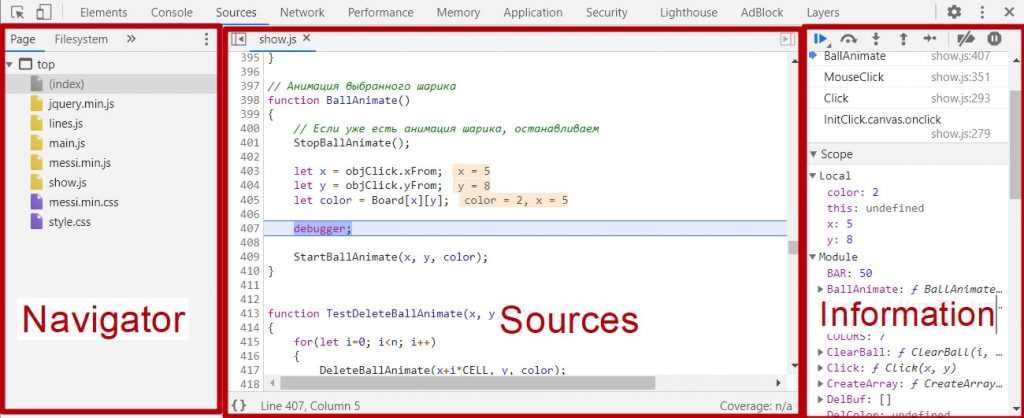This screenshot has height=418, width=1024.
Task: Toggle Deactivate breakpoints button
Action: point(965,39)
